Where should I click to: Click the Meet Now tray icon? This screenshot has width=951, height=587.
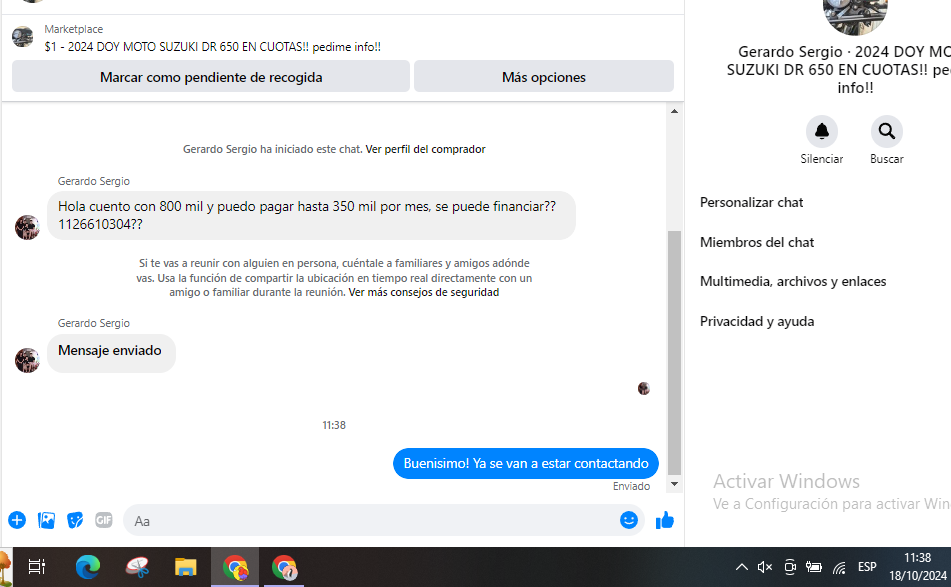(x=790, y=568)
